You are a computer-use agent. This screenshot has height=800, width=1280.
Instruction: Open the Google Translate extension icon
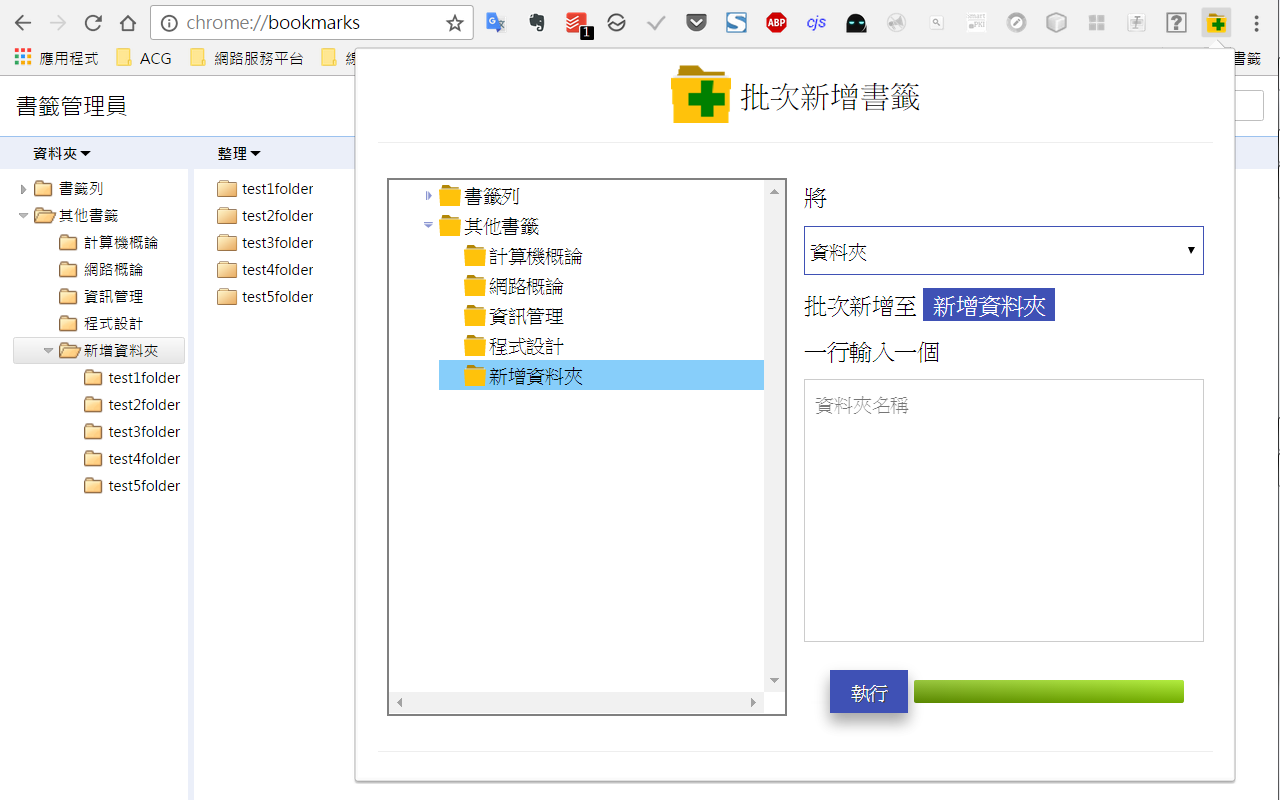click(496, 22)
